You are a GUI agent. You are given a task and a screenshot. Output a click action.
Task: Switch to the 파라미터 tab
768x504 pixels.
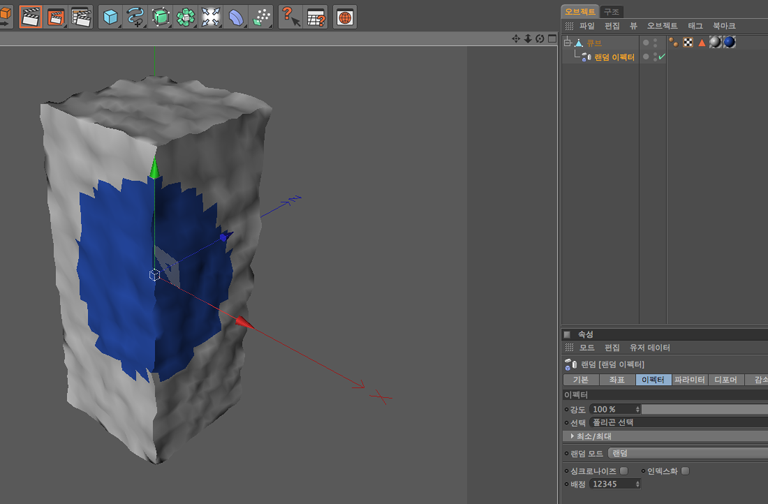point(689,380)
